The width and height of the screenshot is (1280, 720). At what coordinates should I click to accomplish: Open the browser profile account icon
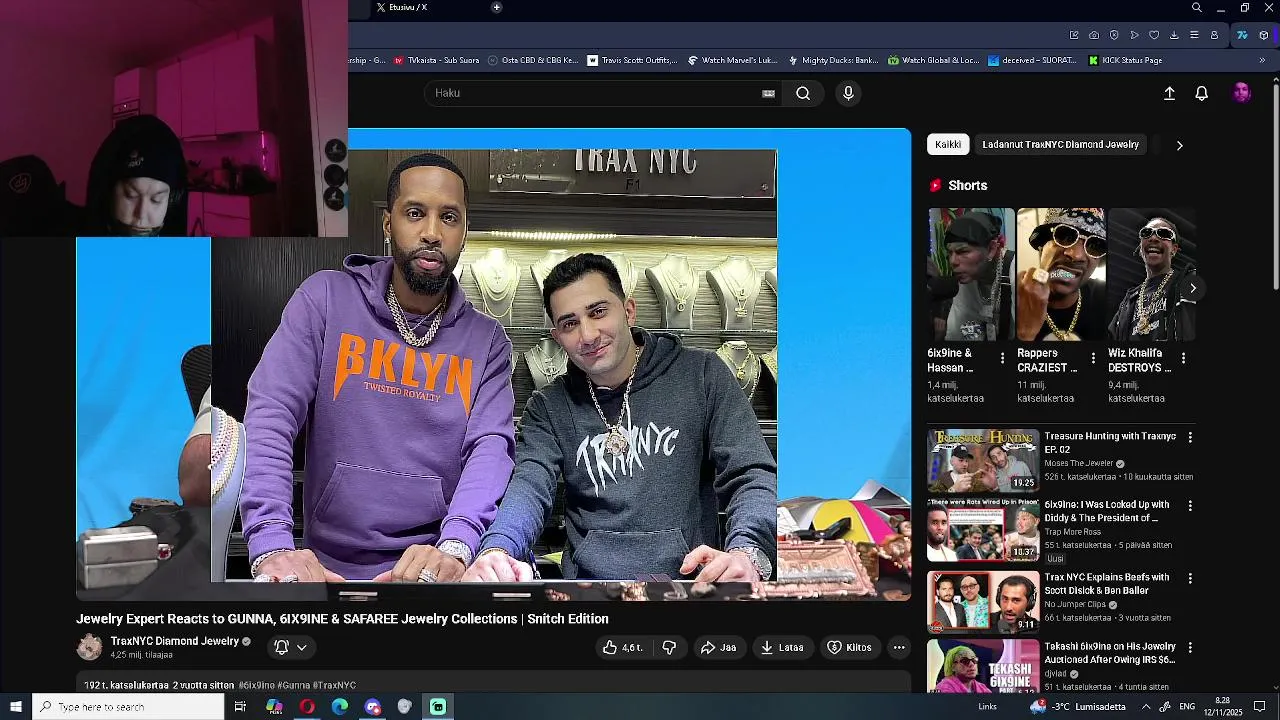(x=1214, y=35)
